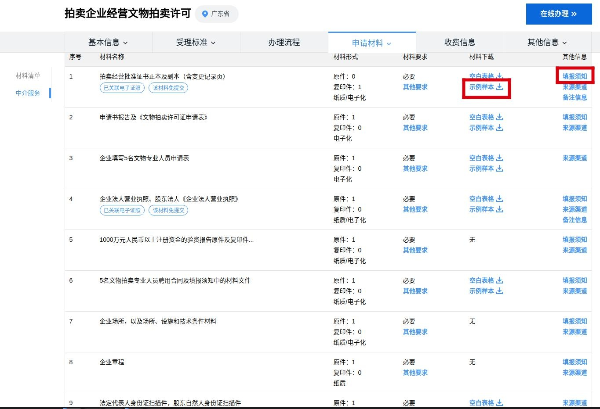Screen dimensions: 600x409
Task: Open 其他要求 link in row 6
Action: coord(415,291)
